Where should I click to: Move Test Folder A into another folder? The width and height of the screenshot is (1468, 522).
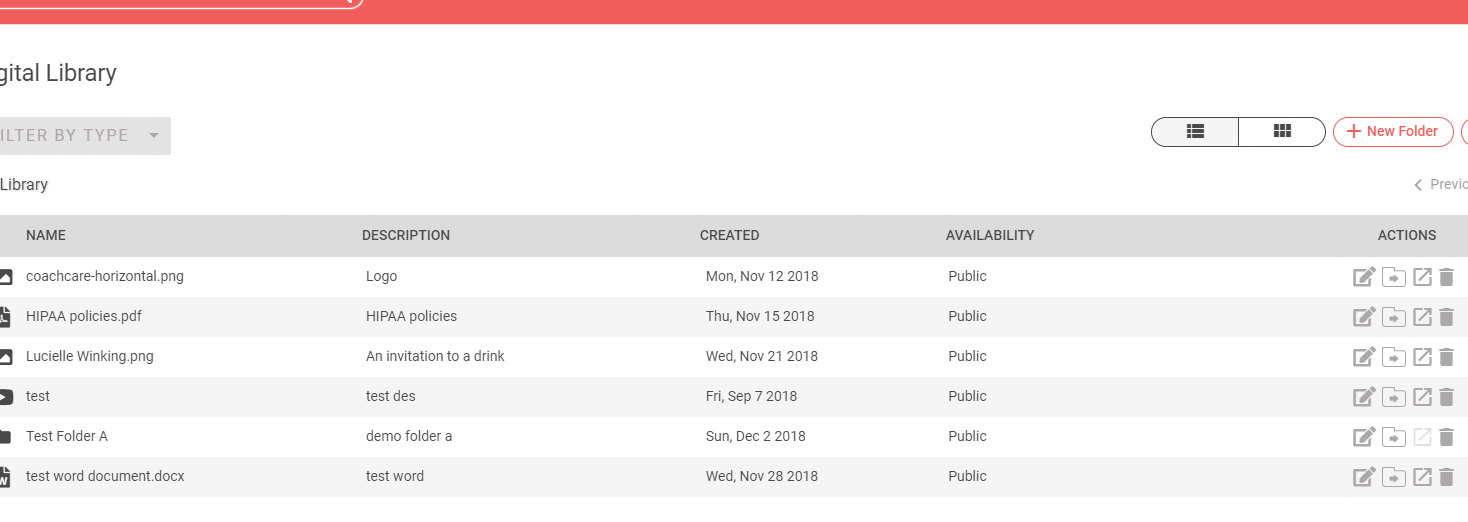[1394, 437]
